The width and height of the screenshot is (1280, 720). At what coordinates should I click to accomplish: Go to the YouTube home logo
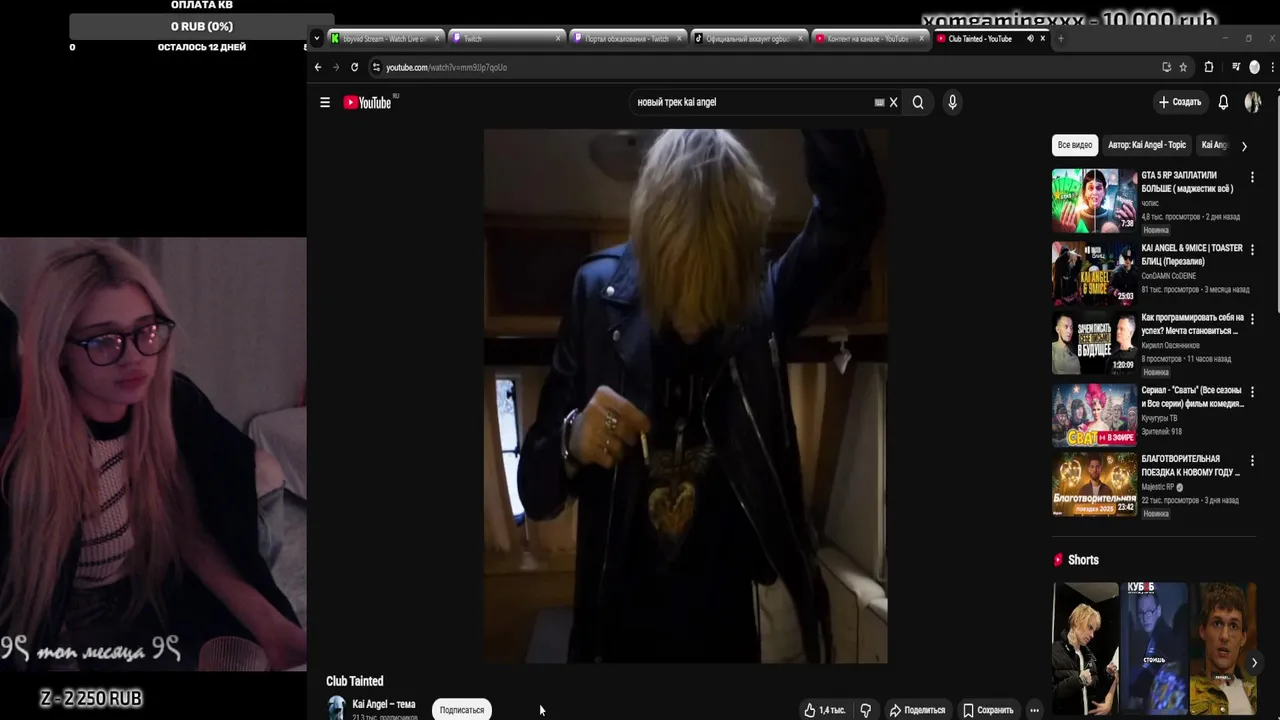pos(369,102)
